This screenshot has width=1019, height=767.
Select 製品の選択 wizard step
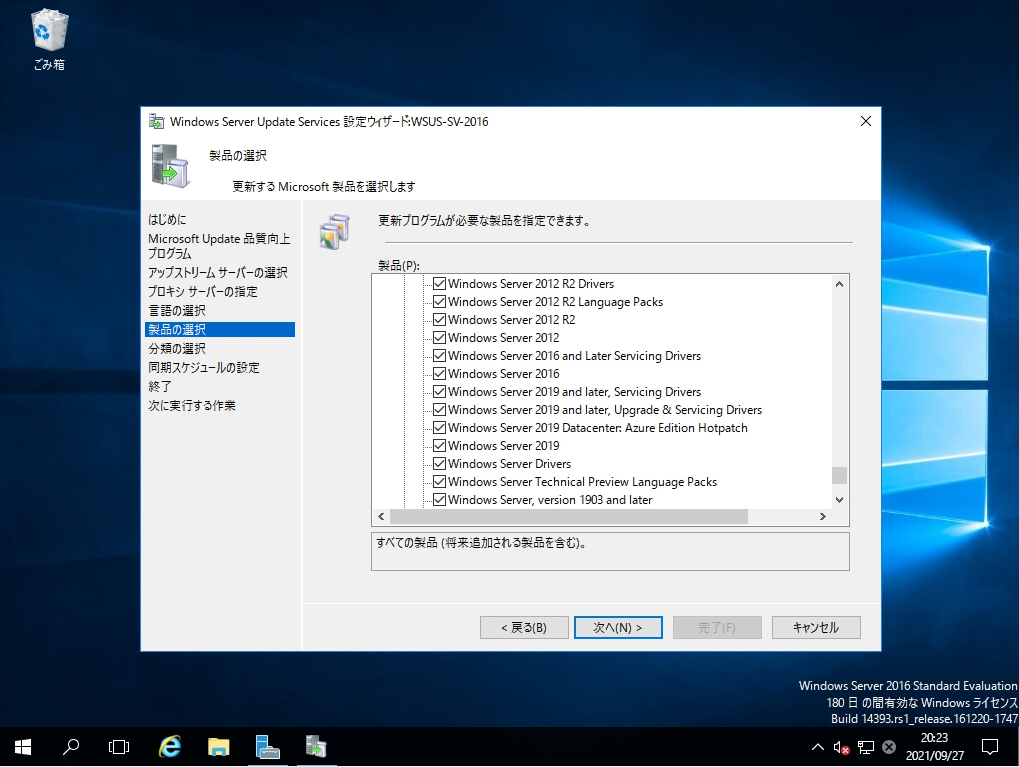tap(220, 330)
